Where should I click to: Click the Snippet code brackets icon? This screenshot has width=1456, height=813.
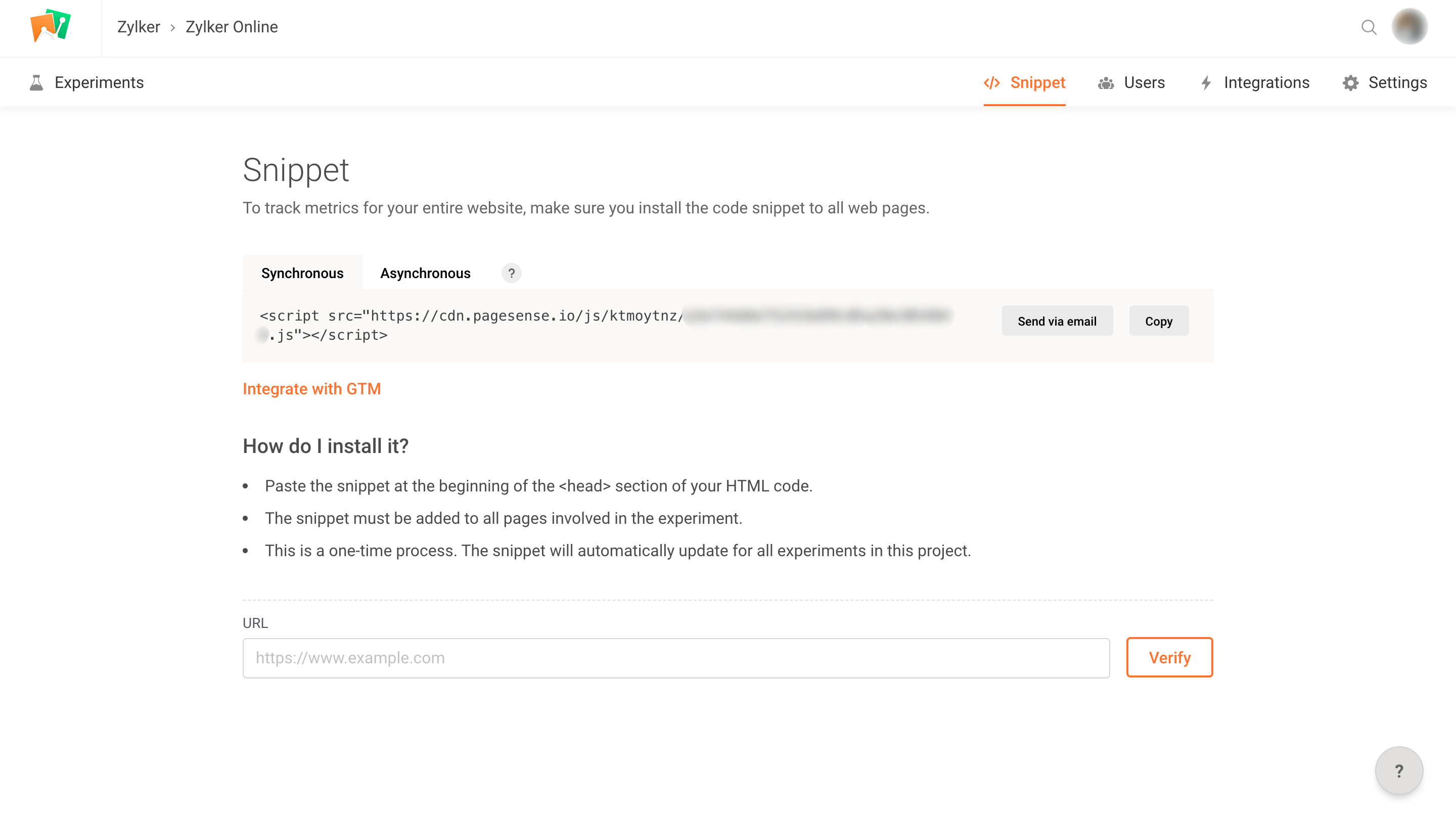pos(991,82)
